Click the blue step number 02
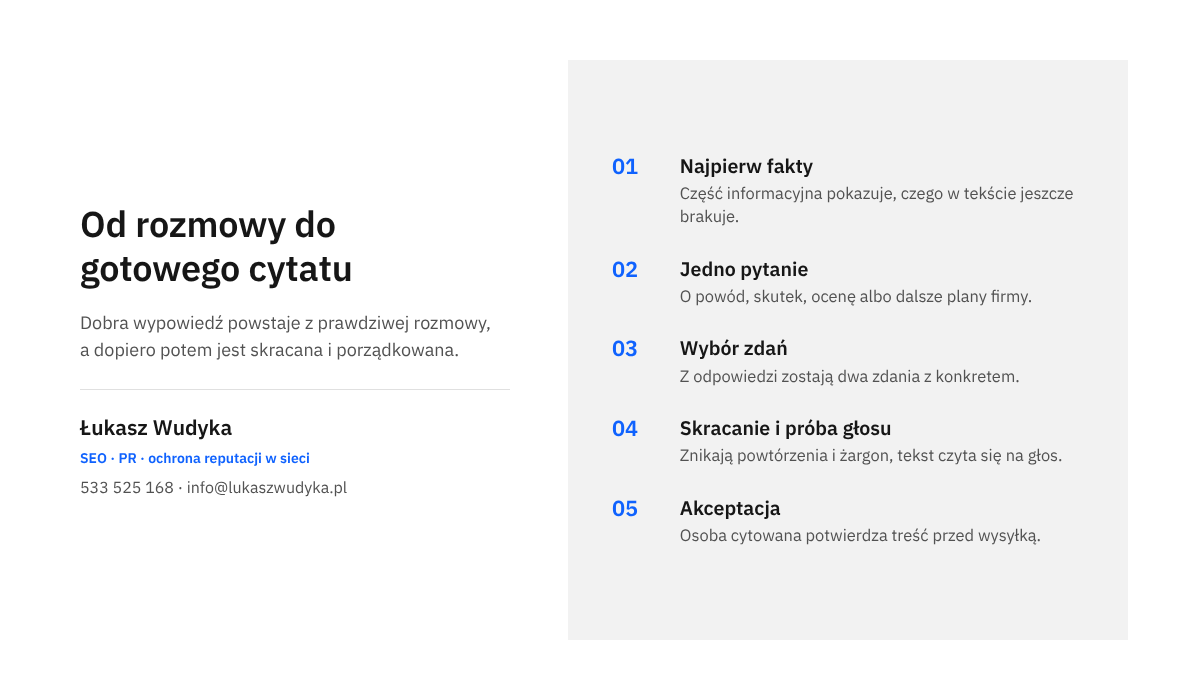Viewport: 1200px width, 700px height. pos(625,270)
